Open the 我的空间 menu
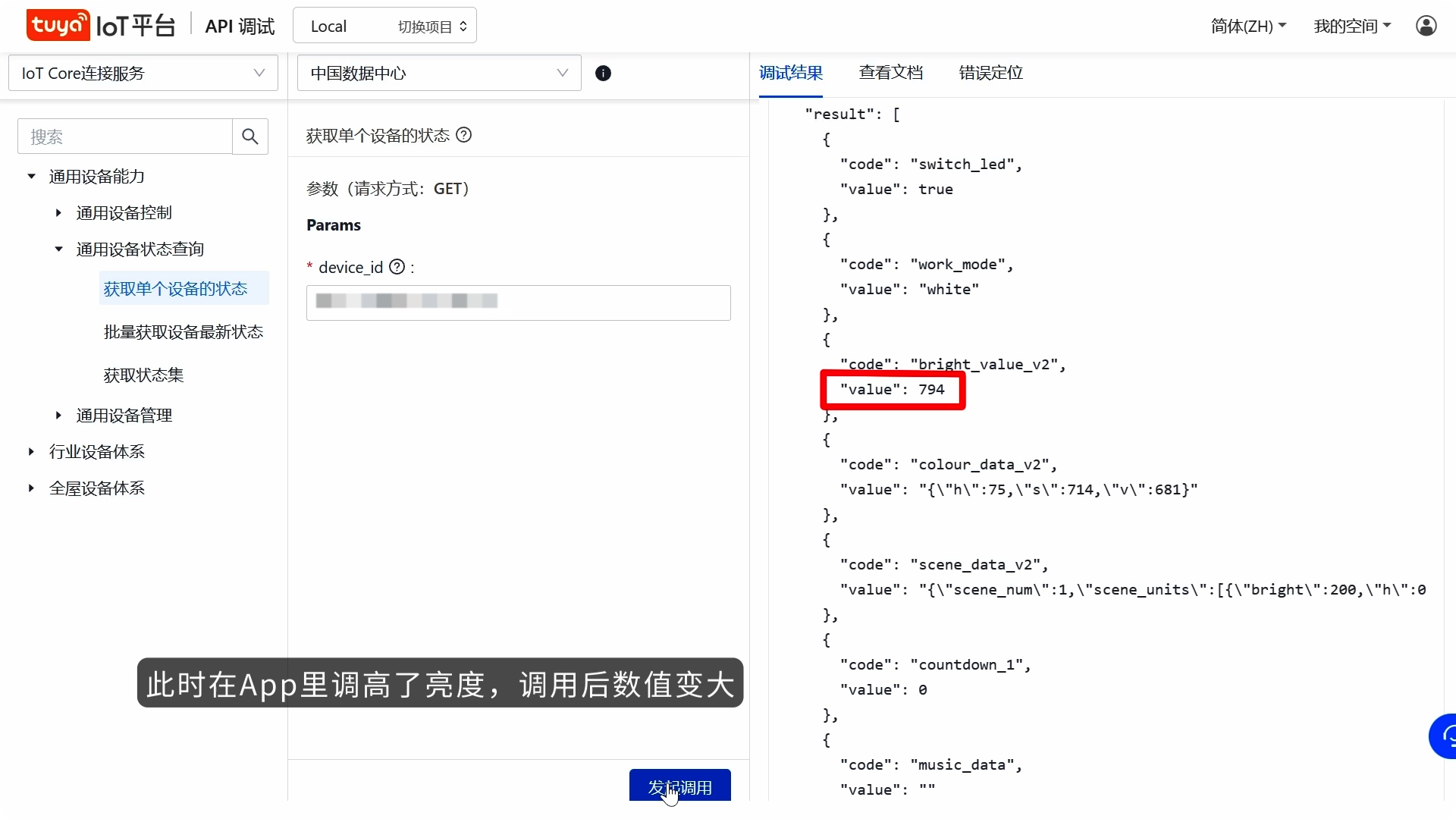Screen dimensions: 1456x819 pos(1352,26)
